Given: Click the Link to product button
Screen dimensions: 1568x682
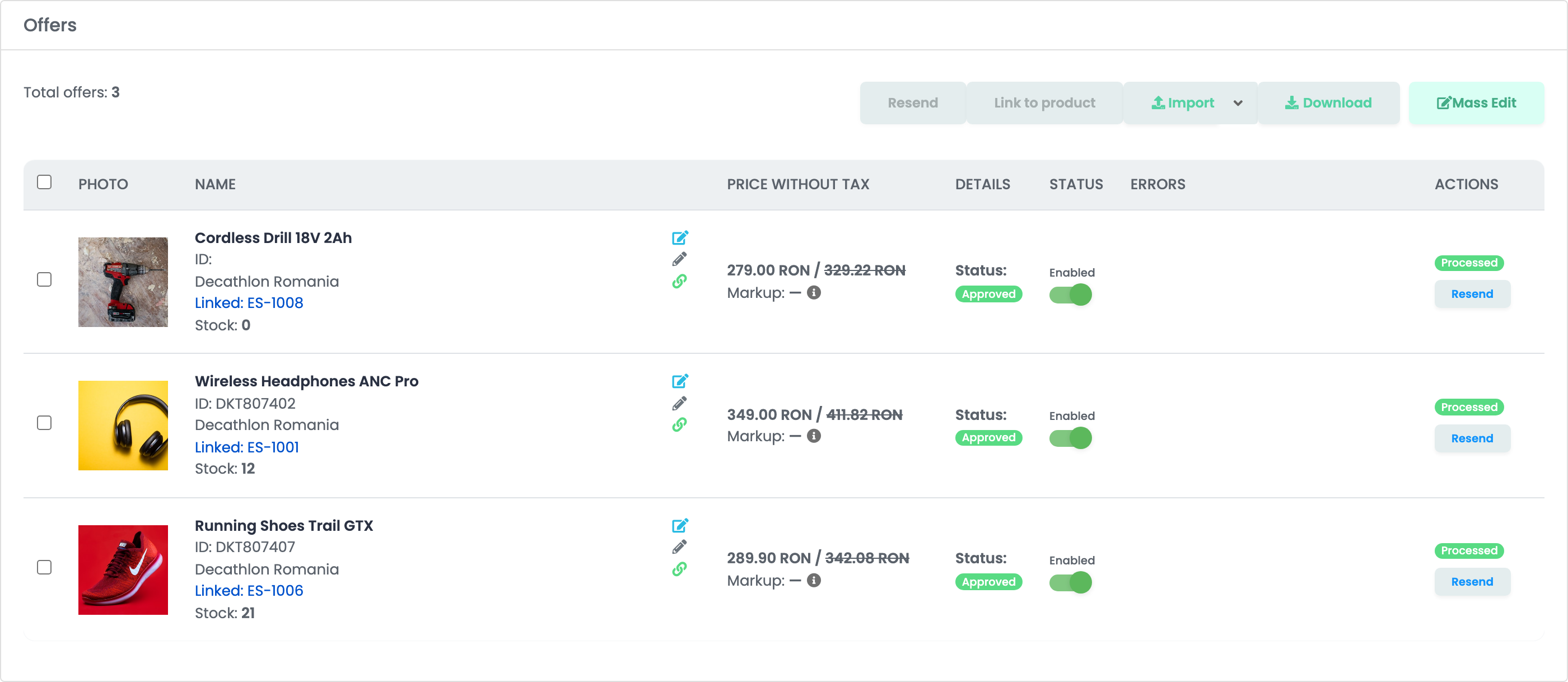Looking at the screenshot, I should 1044,103.
